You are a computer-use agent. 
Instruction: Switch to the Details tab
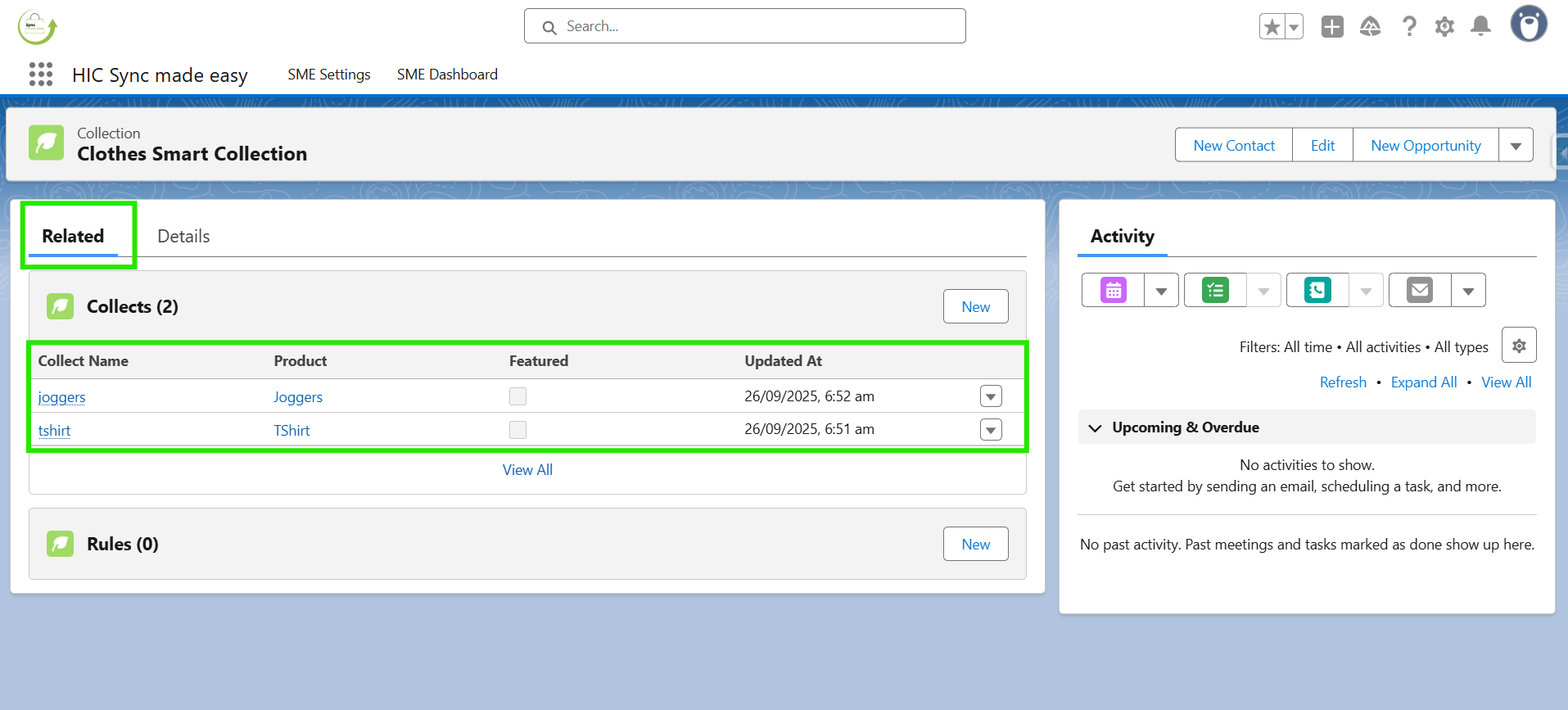pyautogui.click(x=183, y=236)
